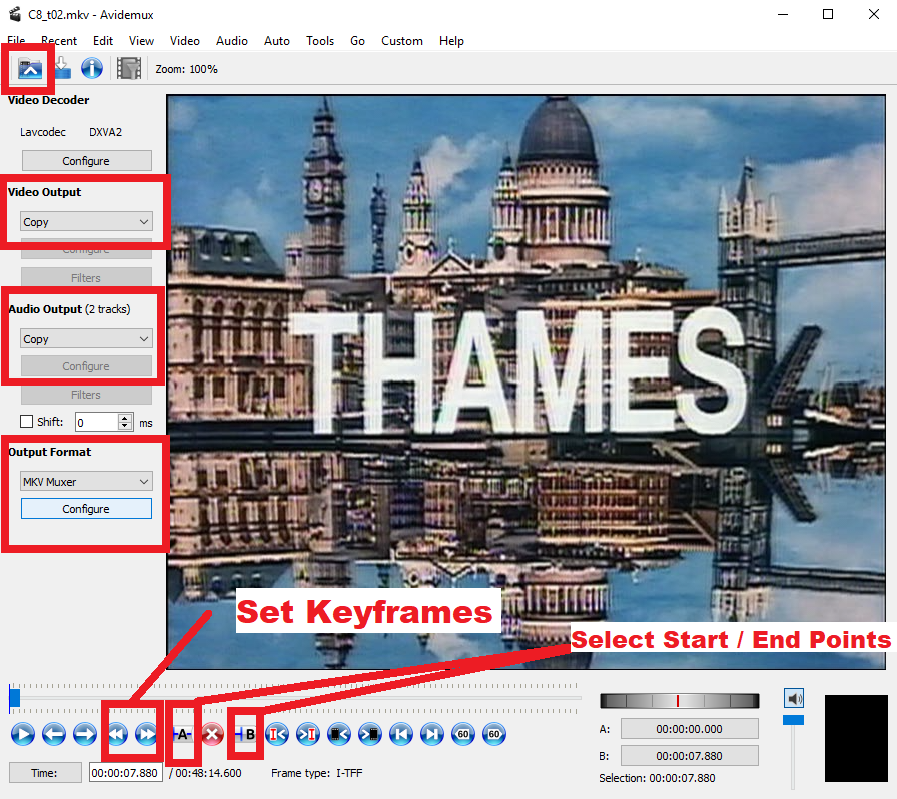Click the red delete selection icon
This screenshot has width=897, height=799.
(x=212, y=735)
